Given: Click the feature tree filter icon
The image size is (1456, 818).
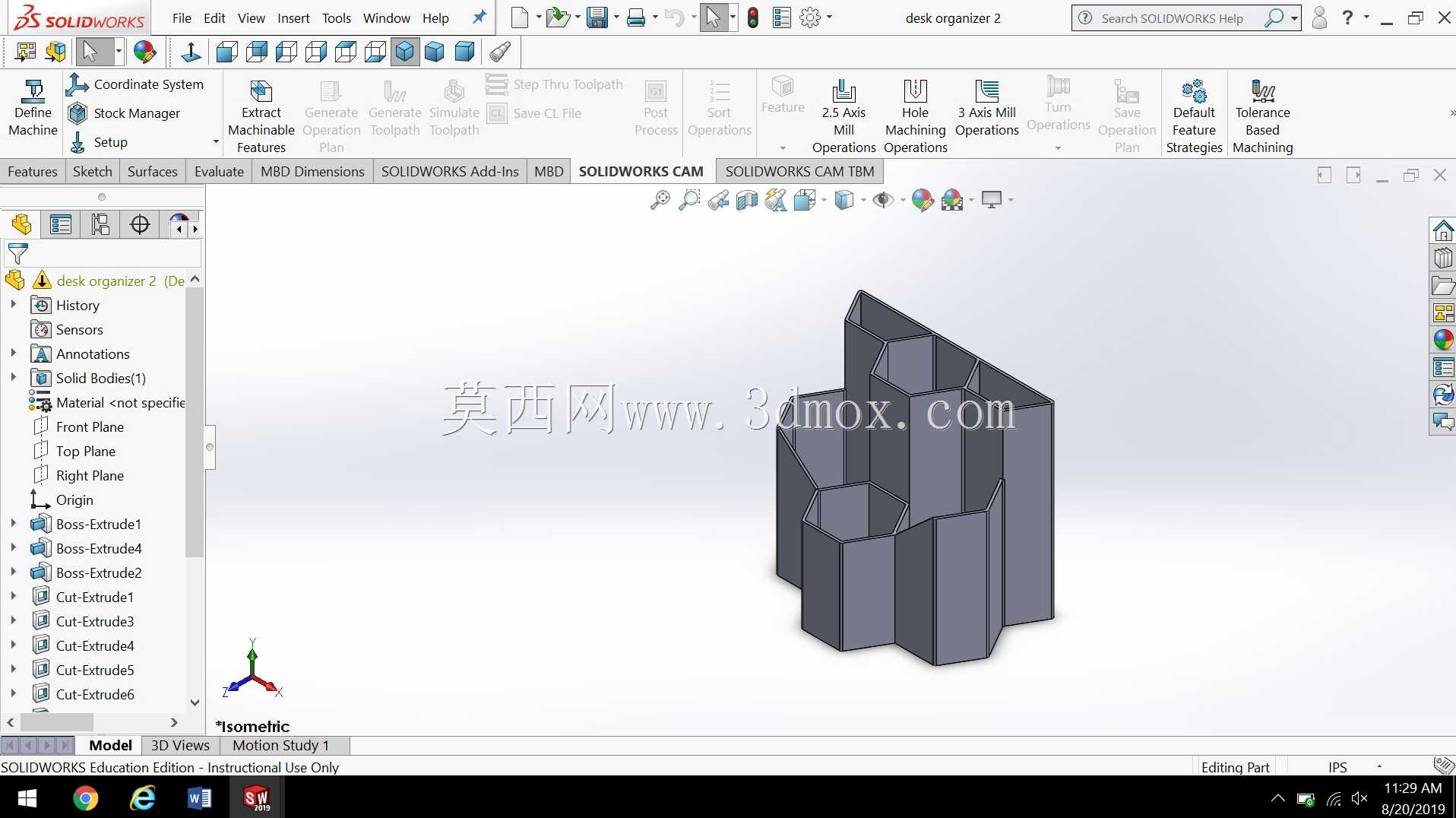Looking at the screenshot, I should tap(17, 253).
